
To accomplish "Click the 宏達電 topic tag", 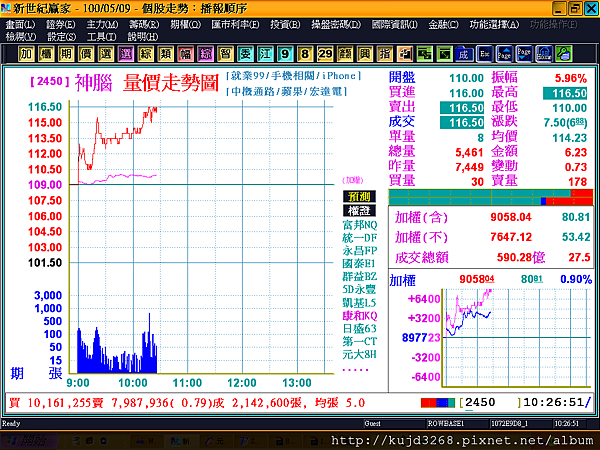I will tap(326, 91).
